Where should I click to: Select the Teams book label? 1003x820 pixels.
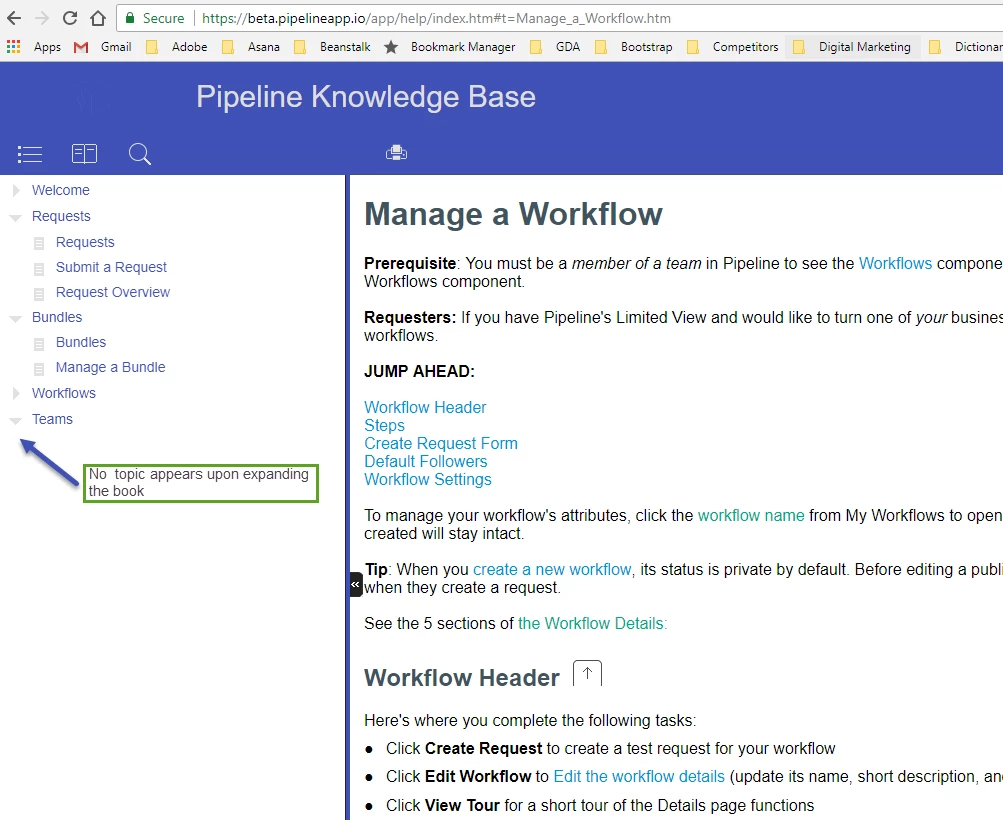[x=52, y=419]
